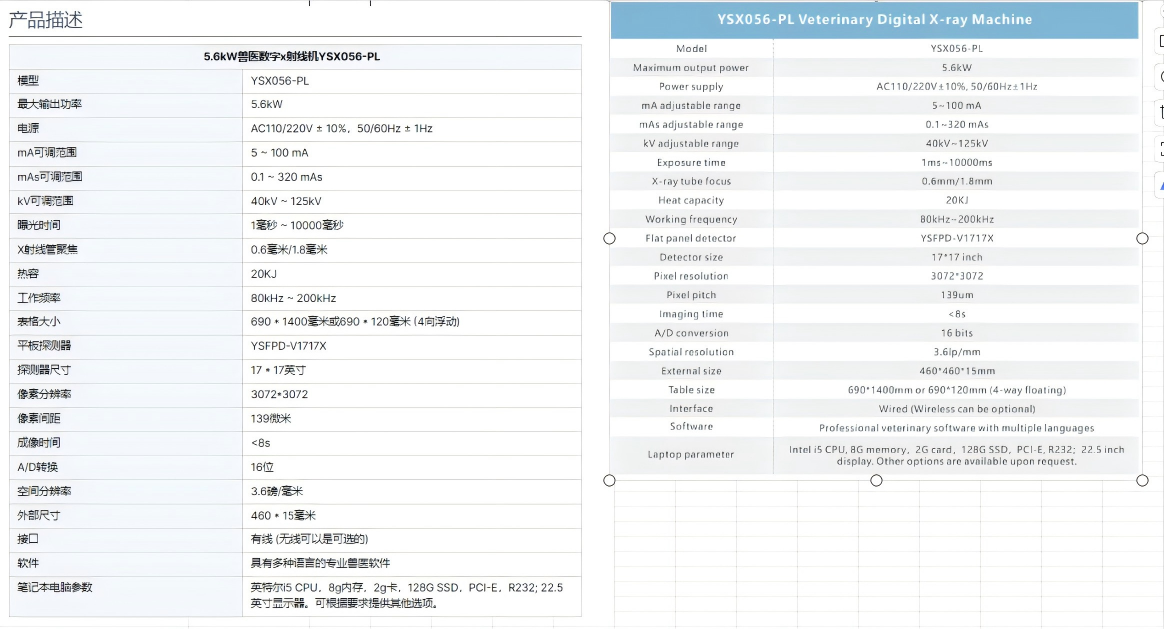Select the Heat capacity label
The width and height of the screenshot is (1164, 629).
click(691, 200)
